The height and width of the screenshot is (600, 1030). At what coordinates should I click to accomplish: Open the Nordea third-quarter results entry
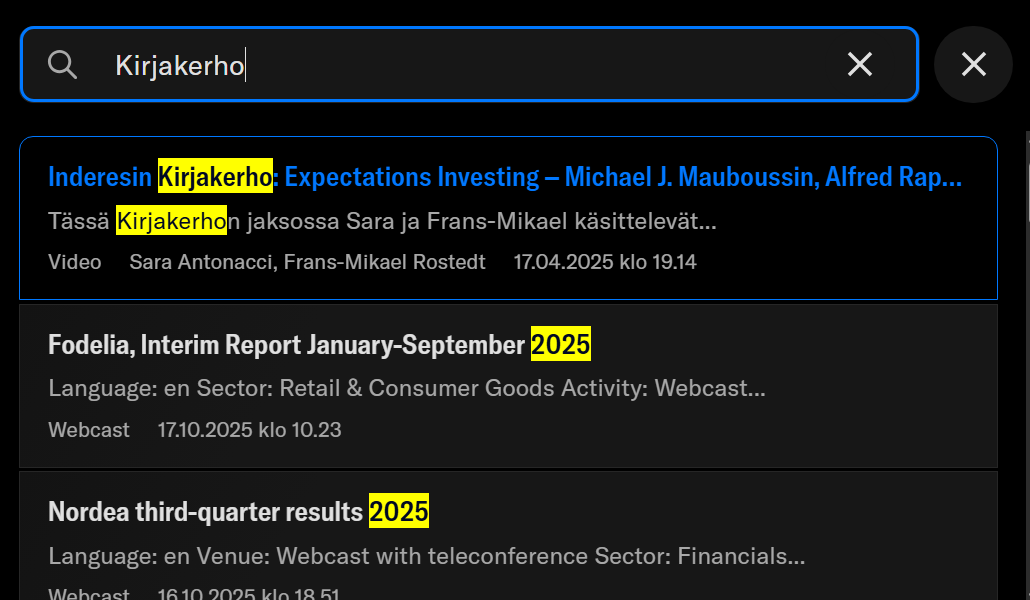[x=206, y=512]
